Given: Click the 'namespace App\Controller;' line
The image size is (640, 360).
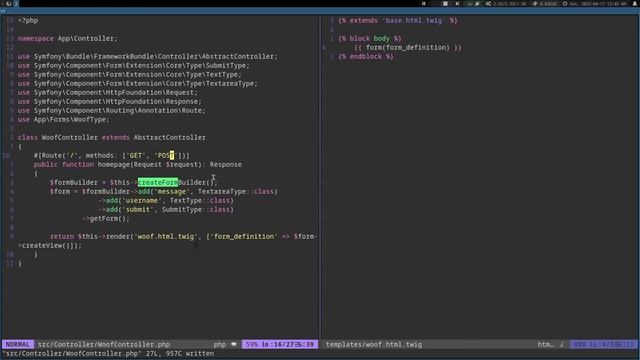Looking at the screenshot, I should 67,38.
